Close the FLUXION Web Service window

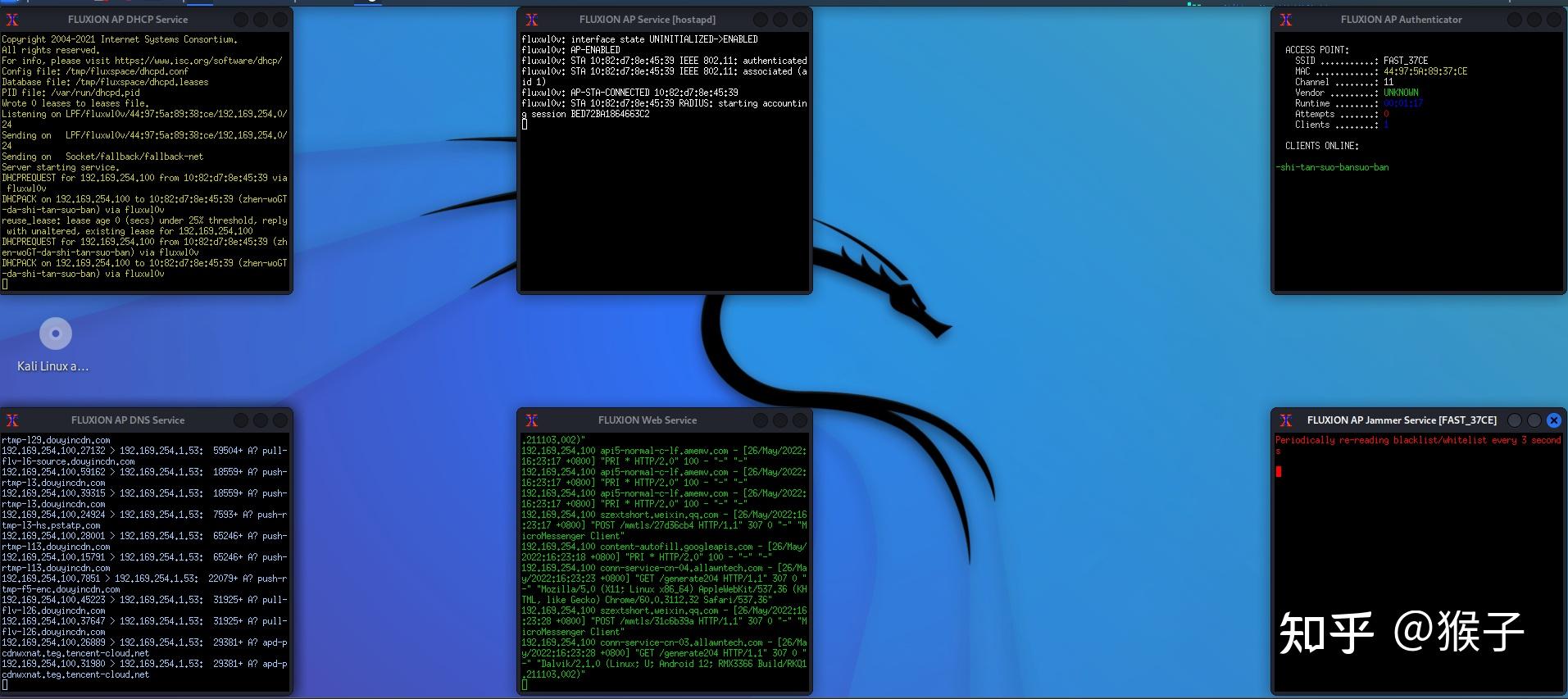point(800,420)
